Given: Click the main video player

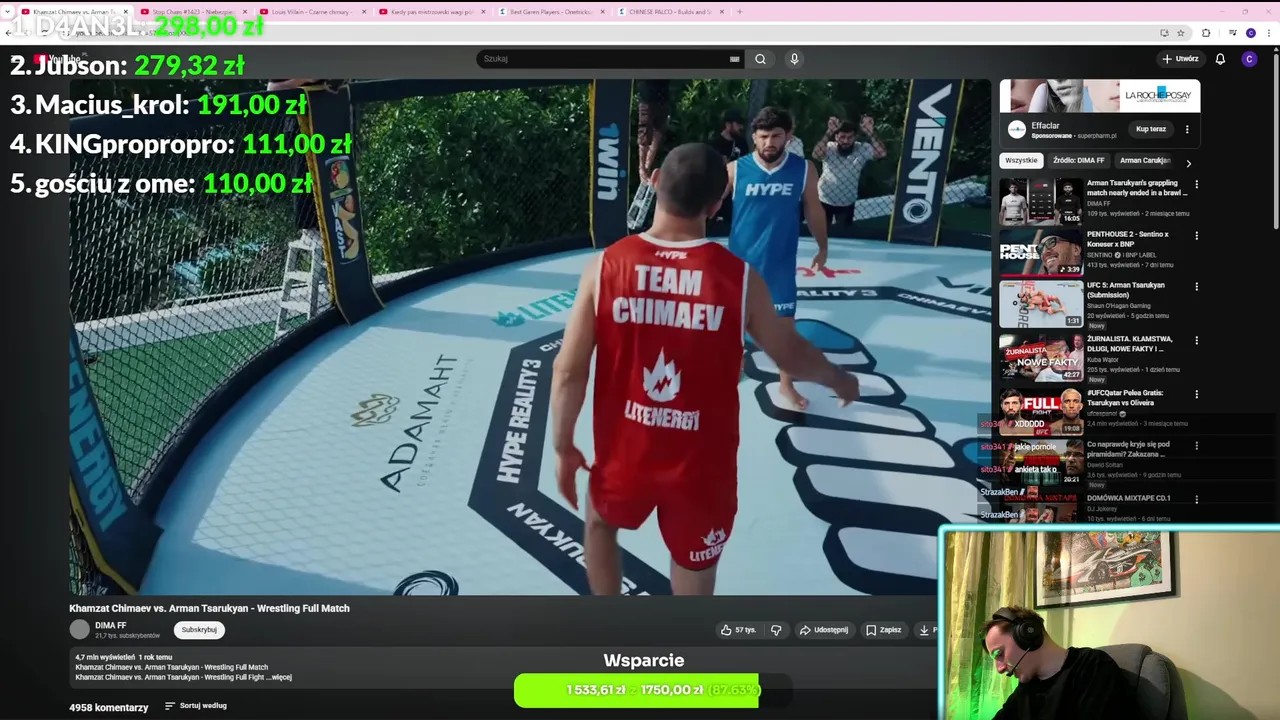Looking at the screenshot, I should point(530,337).
